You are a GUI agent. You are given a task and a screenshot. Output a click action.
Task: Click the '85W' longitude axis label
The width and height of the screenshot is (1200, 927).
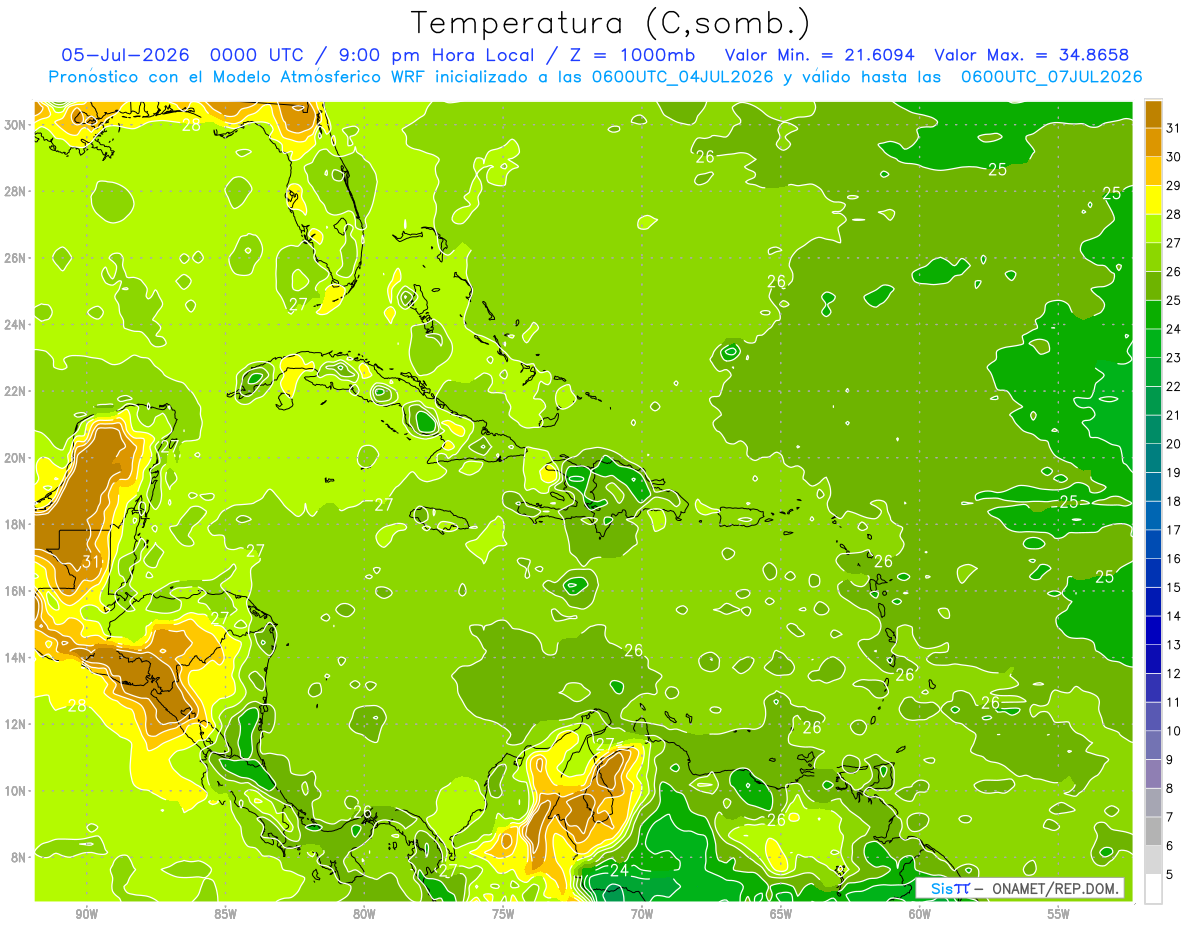[x=225, y=914]
